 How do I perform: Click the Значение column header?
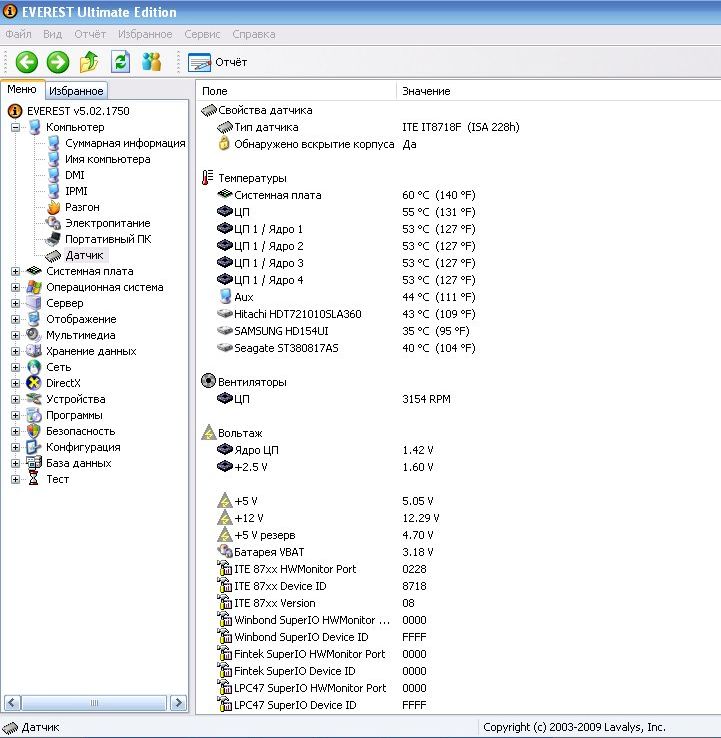point(558,91)
